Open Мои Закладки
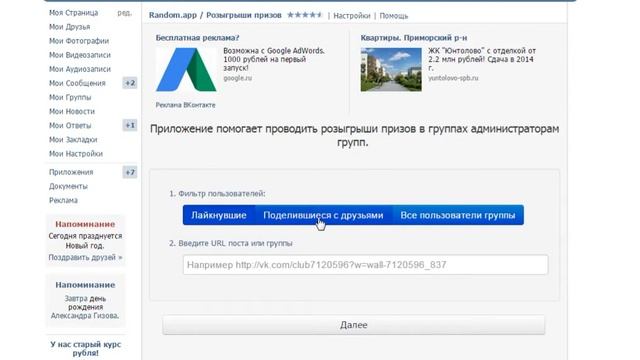This screenshot has height=360, width=640. tap(73, 140)
